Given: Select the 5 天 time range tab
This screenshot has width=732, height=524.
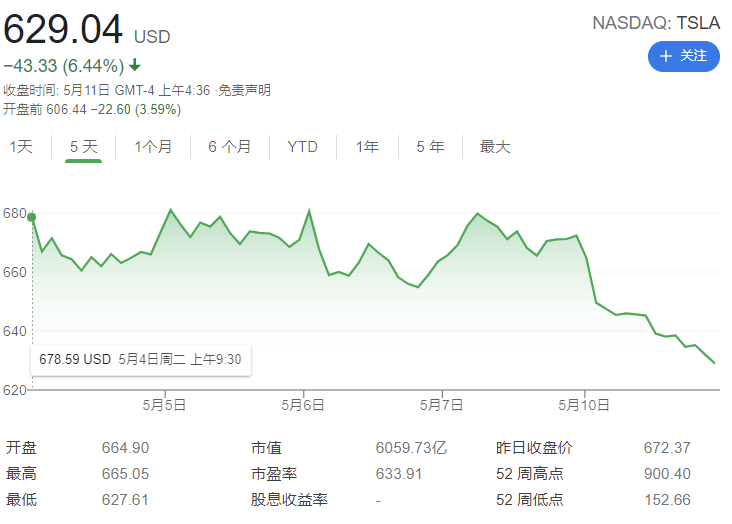Looking at the screenshot, I should [83, 147].
